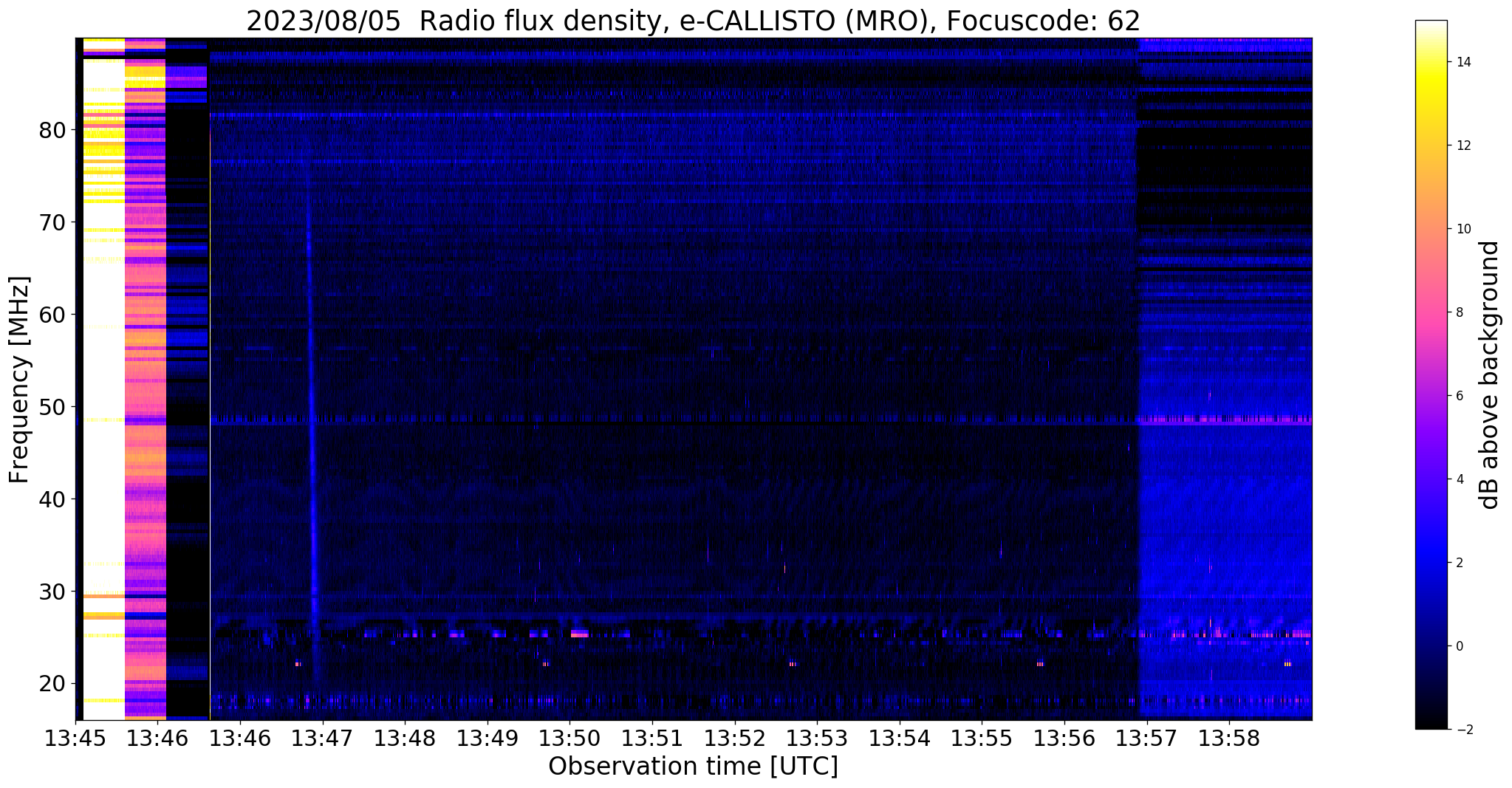Click the 13:52 time tick label
The image size is (1512, 788).
click(734, 738)
